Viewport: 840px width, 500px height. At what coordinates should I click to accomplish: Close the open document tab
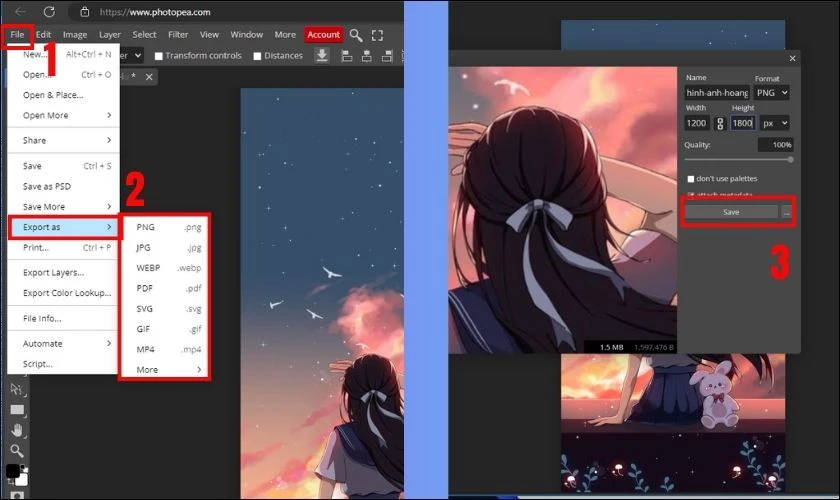(x=149, y=77)
